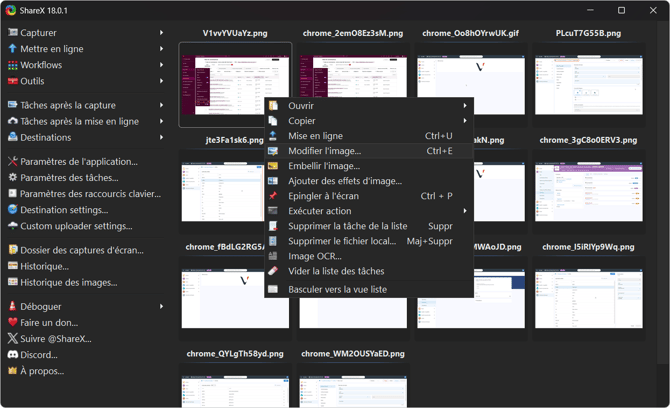Screen dimensions: 670x408
Task: Expand Tâches après la capture arrow
Action: coord(161,105)
